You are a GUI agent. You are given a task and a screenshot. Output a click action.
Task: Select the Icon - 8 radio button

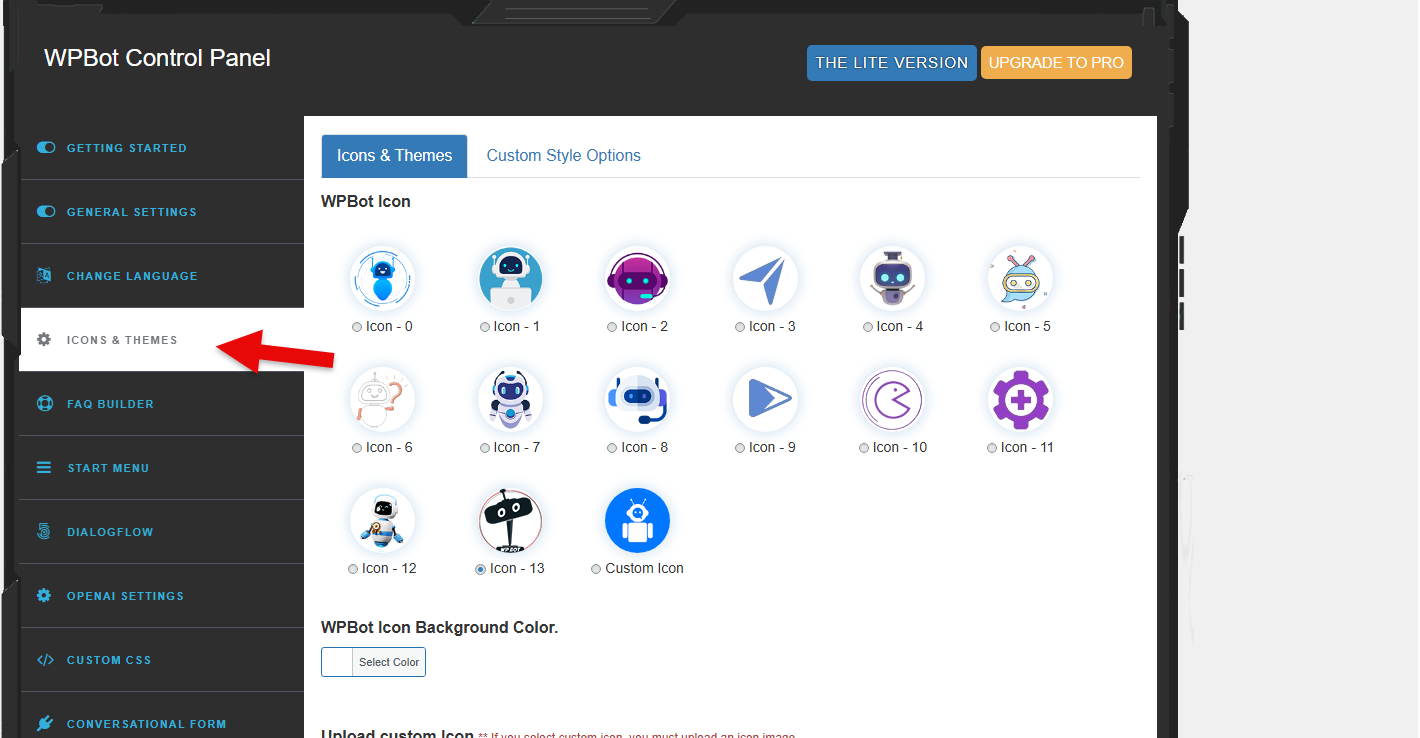[x=612, y=448]
